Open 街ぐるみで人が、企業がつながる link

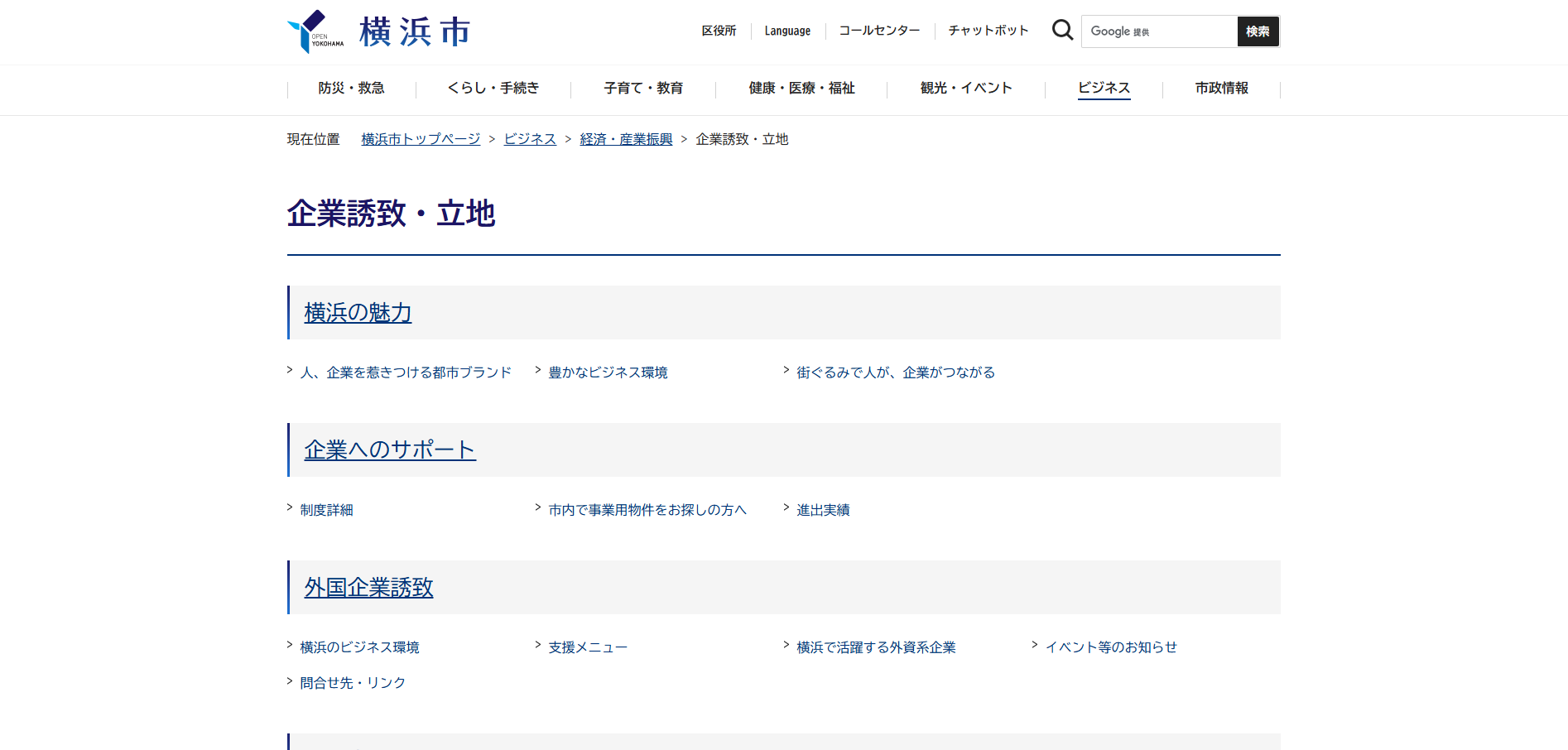click(x=896, y=373)
